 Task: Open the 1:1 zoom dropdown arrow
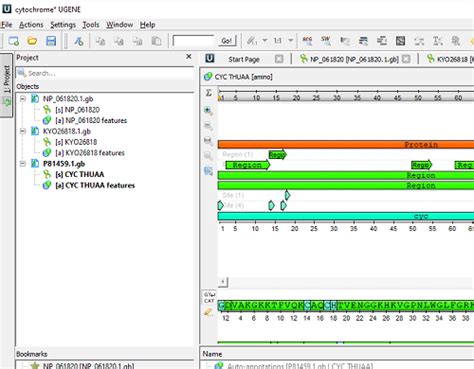pos(291,41)
